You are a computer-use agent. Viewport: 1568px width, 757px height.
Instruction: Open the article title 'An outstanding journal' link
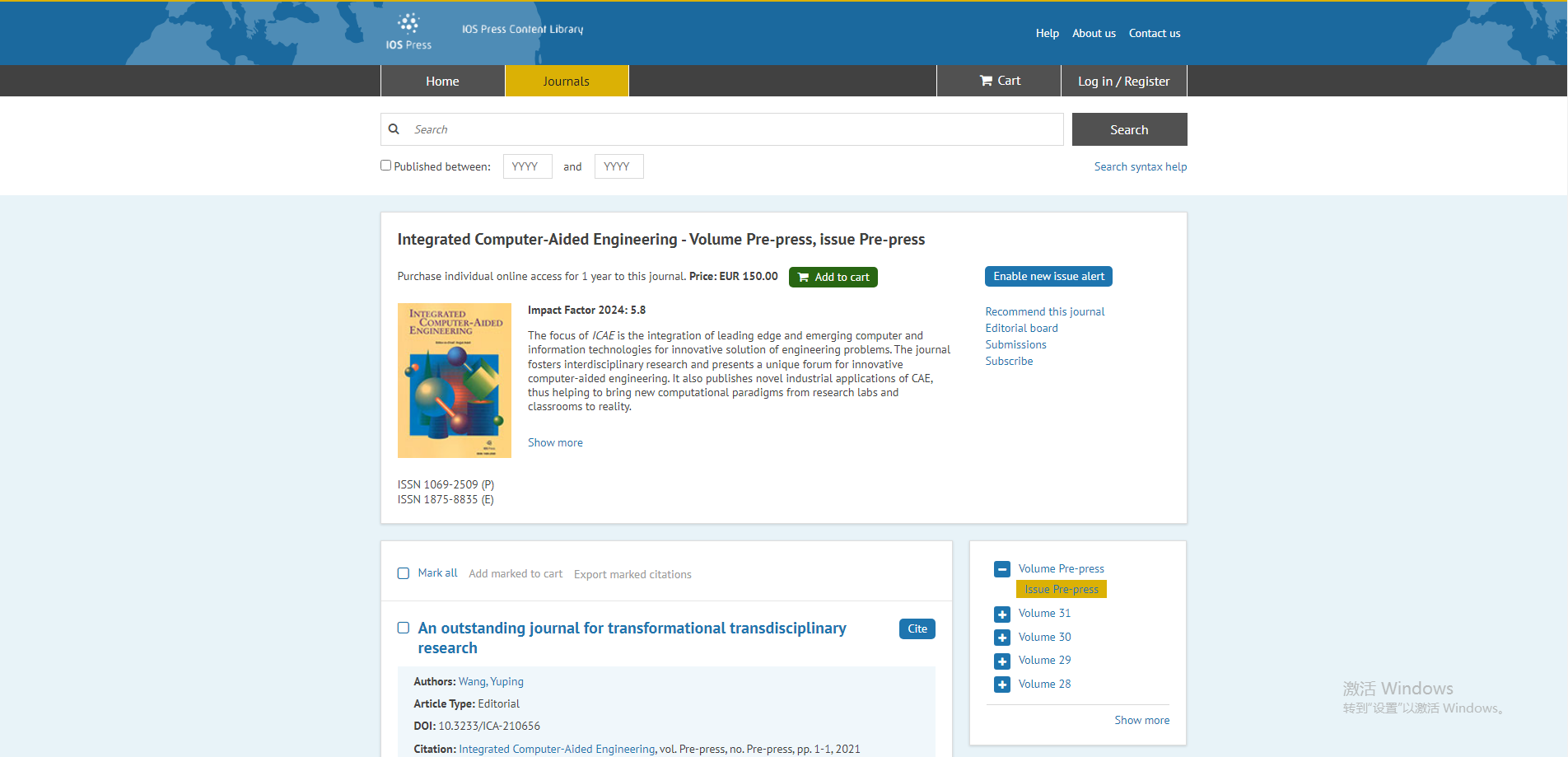pos(632,638)
